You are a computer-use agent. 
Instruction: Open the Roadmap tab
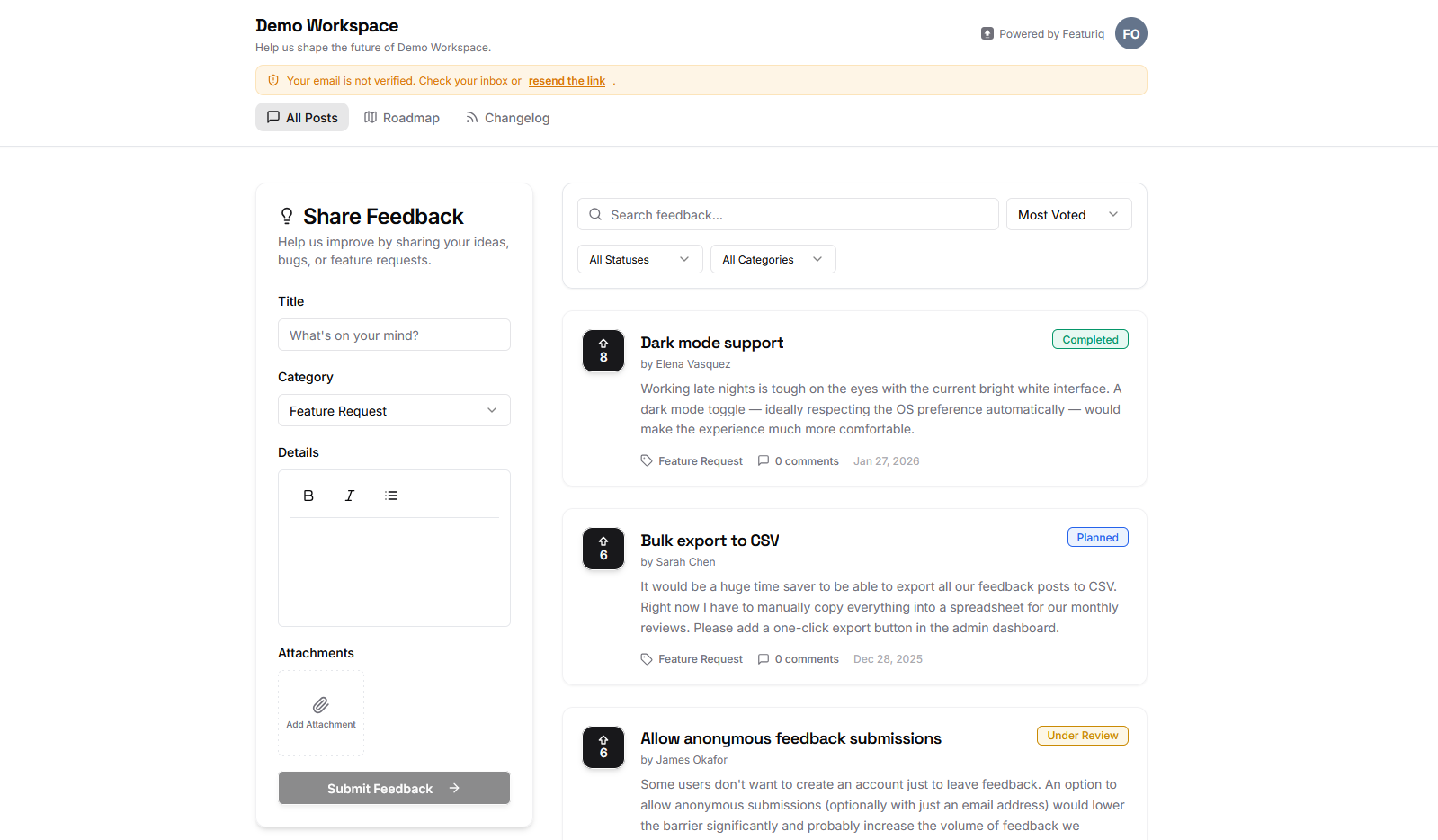(401, 117)
